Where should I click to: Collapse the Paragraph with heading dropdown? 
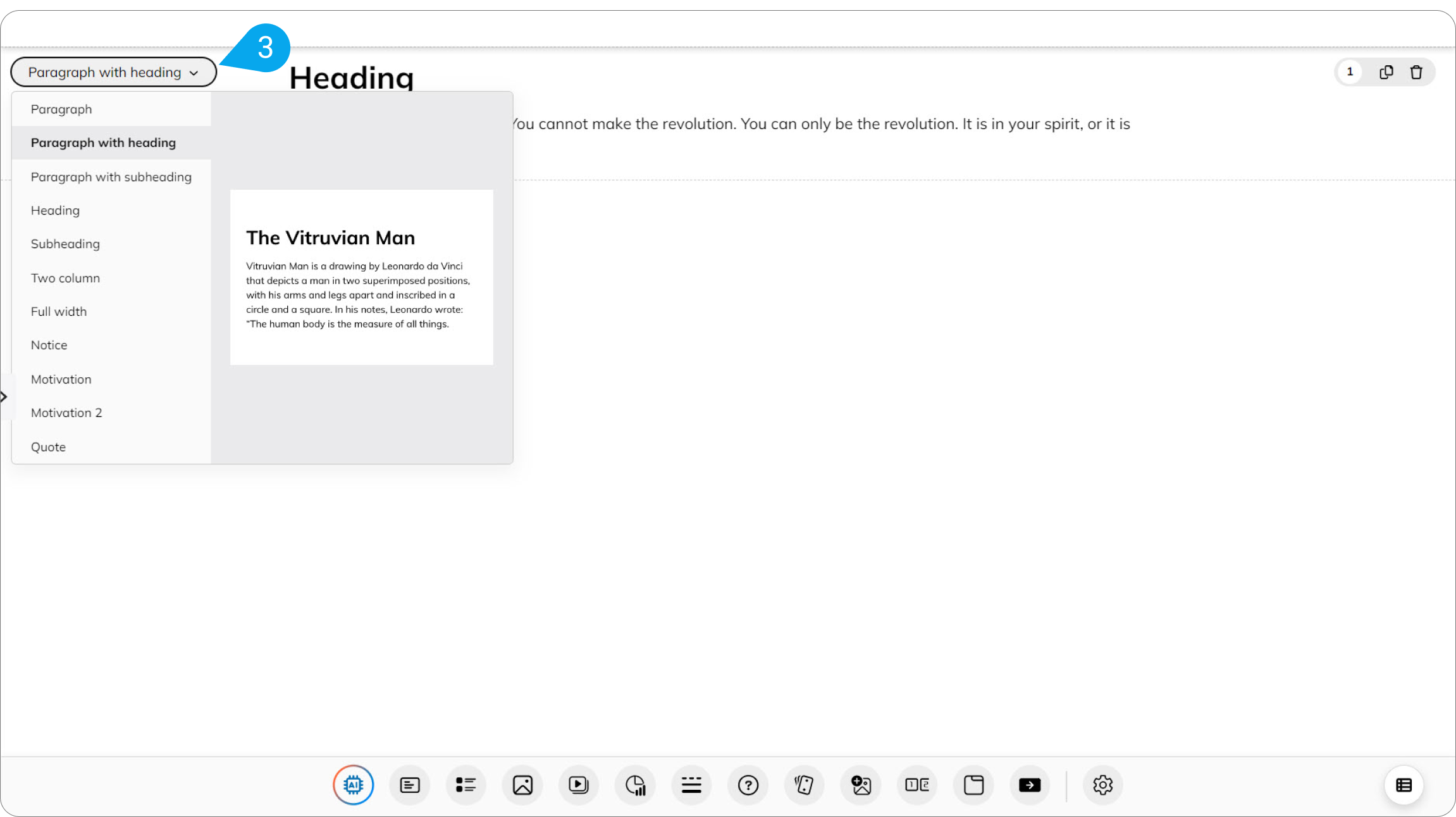pos(114,72)
